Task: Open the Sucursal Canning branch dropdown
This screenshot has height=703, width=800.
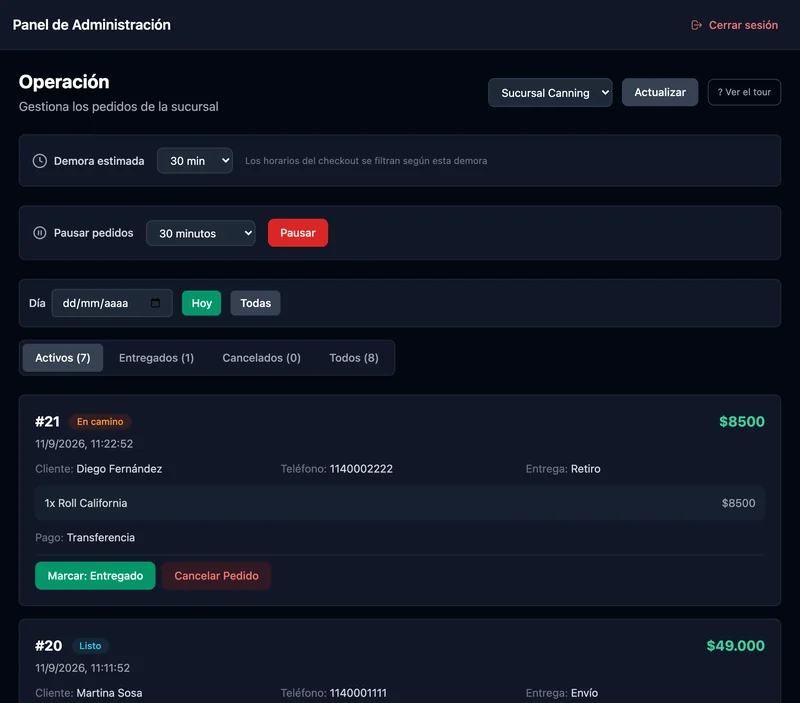Action: click(x=550, y=93)
